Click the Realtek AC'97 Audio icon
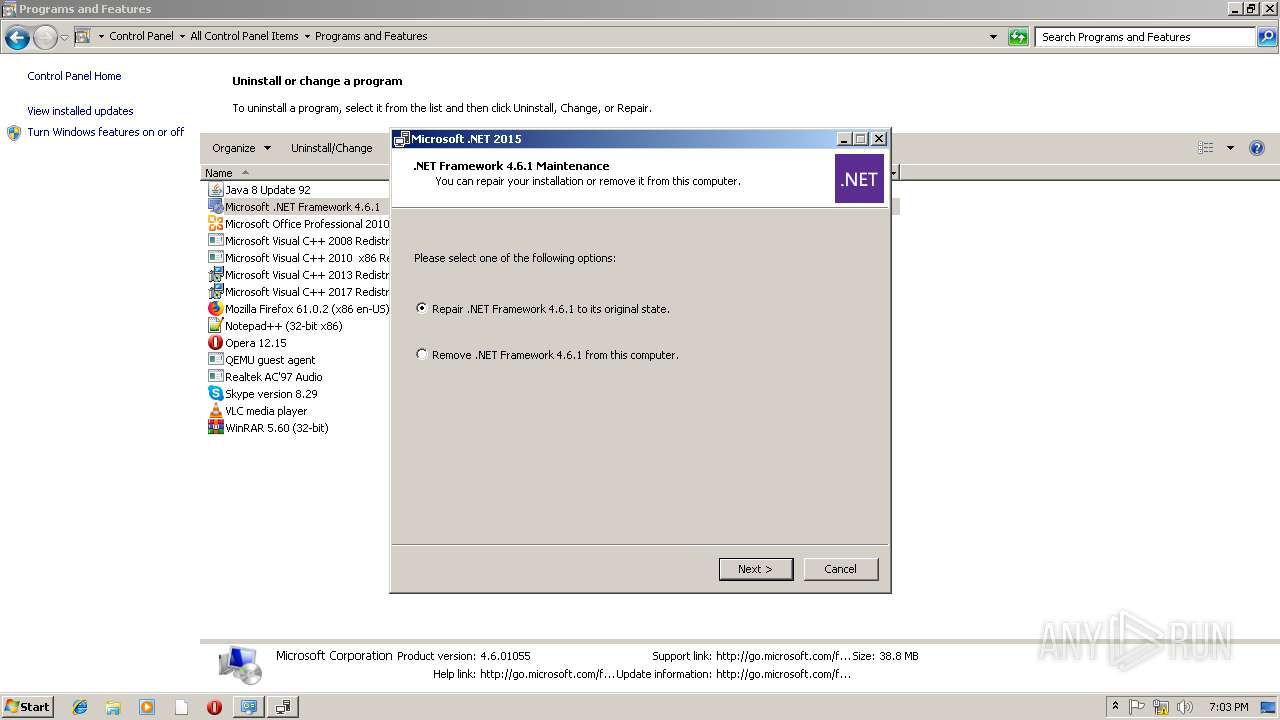Screen dimensions: 1280x720 215,376
